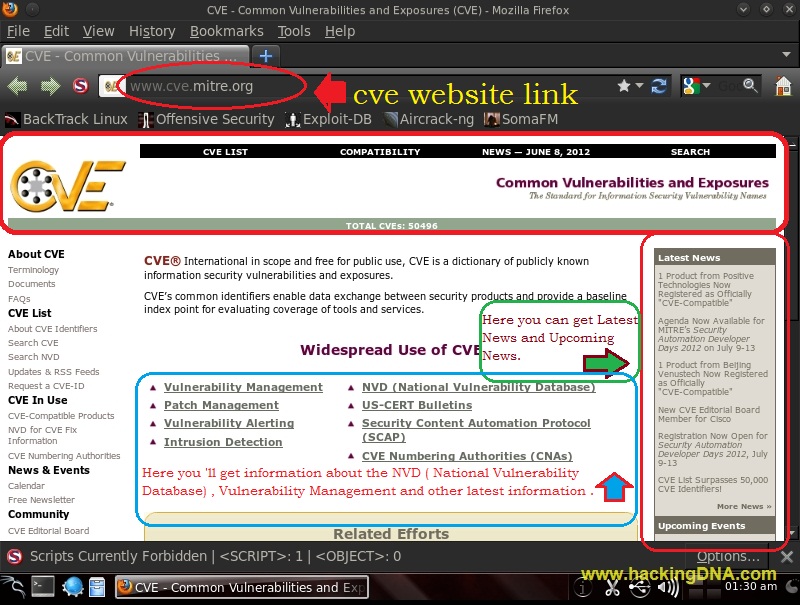Open the BackTrack dragon start menu
Image resolution: width=800 pixels, height=605 pixels.
(13, 588)
